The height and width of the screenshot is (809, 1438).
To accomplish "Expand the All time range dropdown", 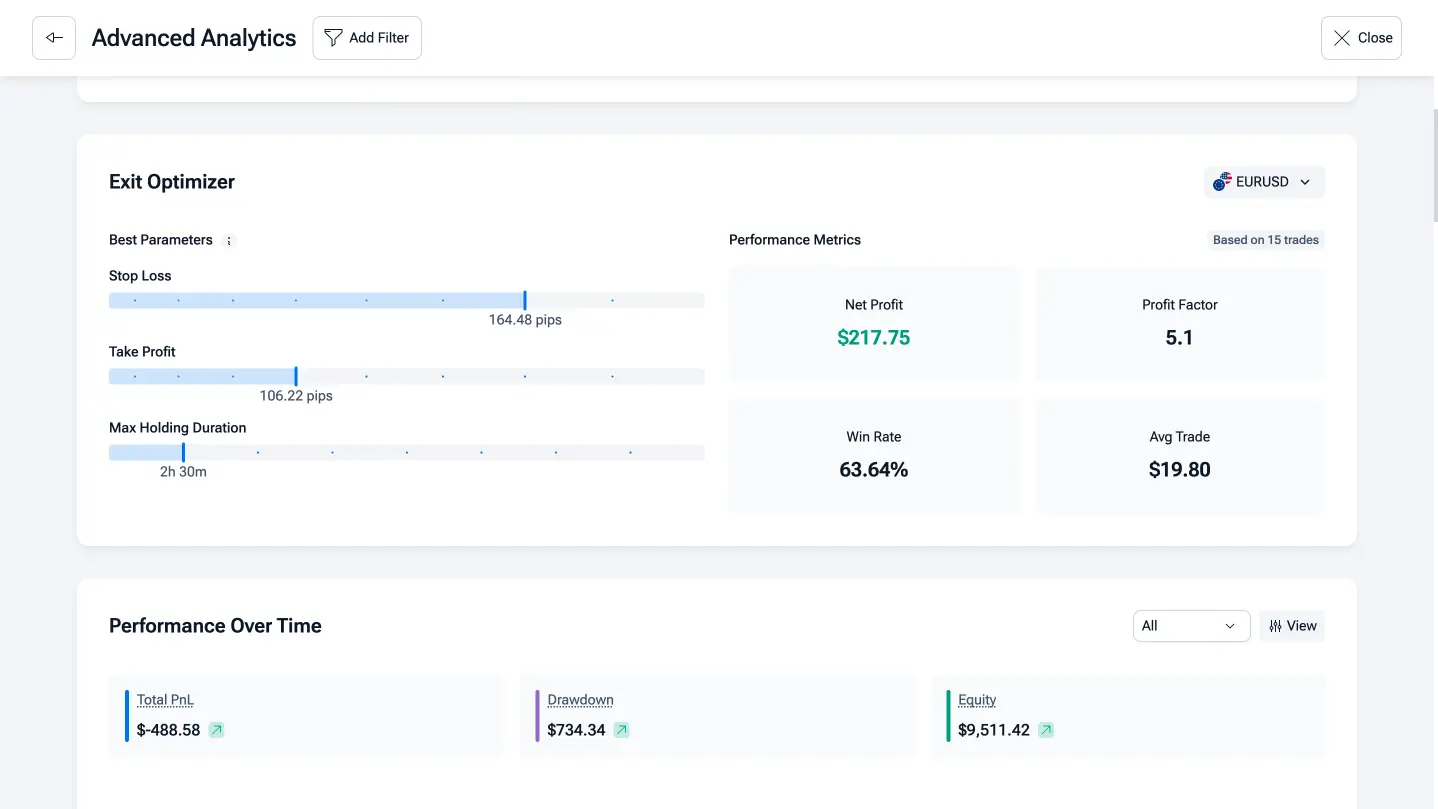I will tap(1191, 626).
